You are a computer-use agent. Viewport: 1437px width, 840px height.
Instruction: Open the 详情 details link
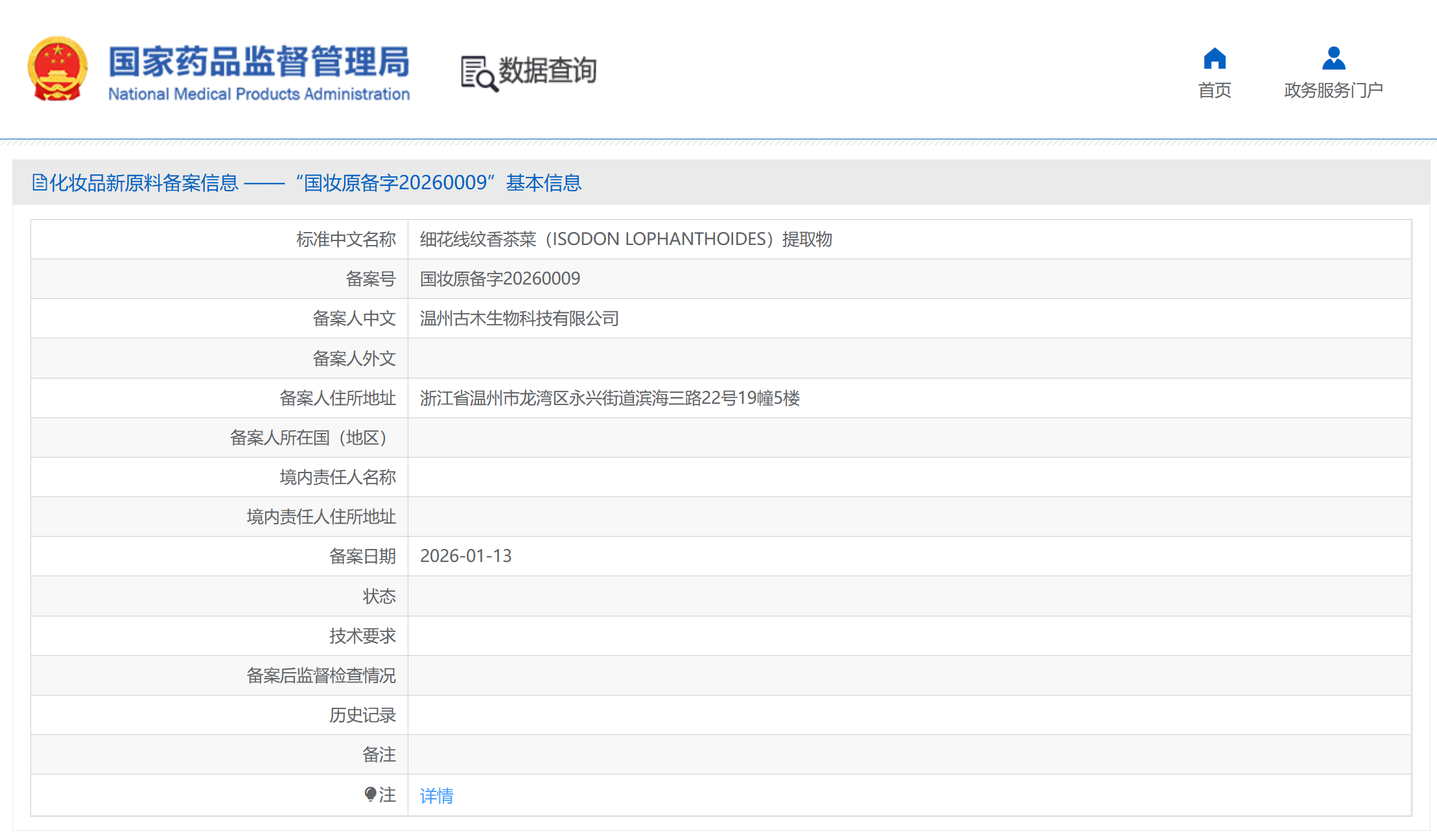pos(436,795)
